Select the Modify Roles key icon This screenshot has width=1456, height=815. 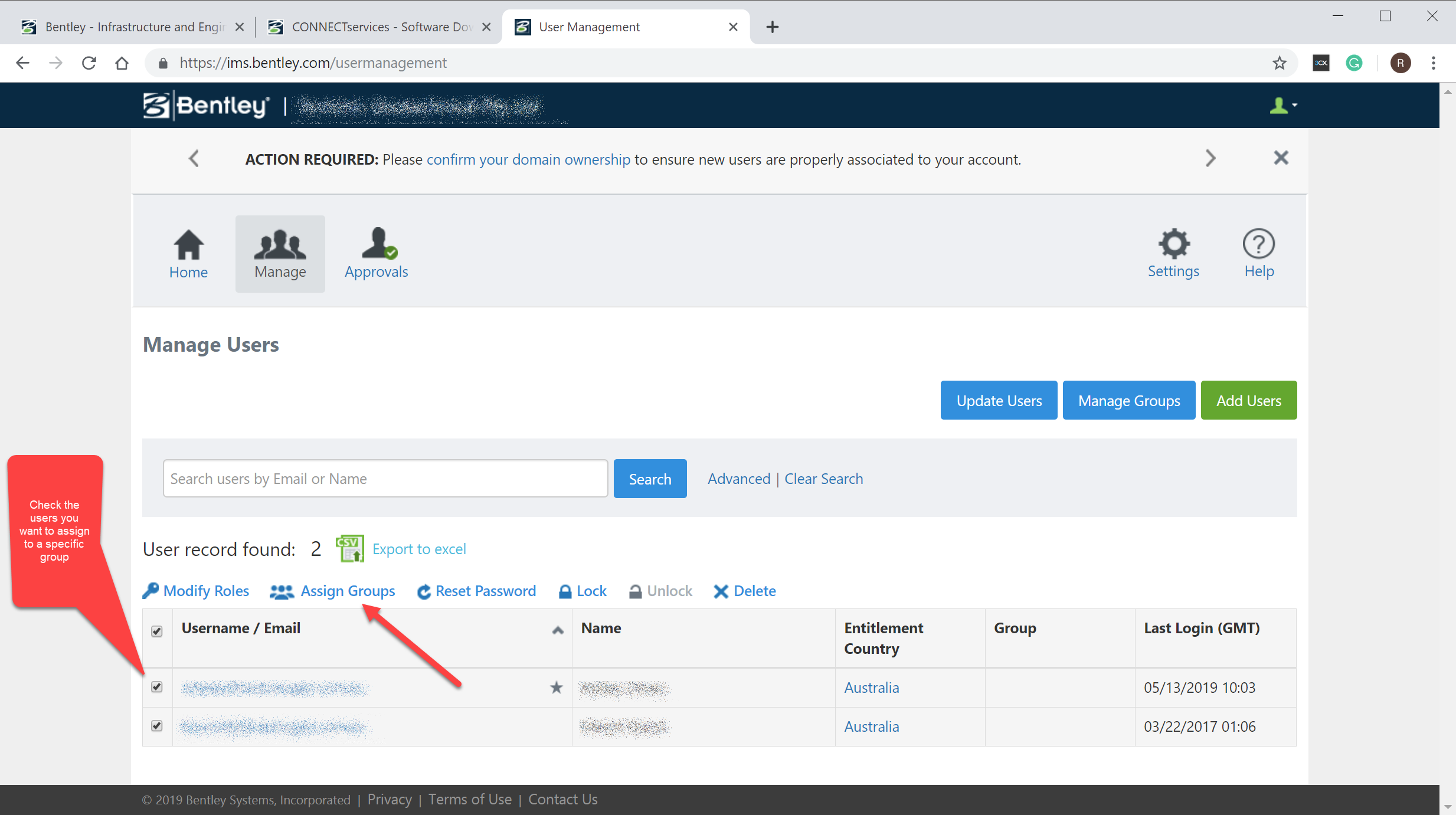151,590
